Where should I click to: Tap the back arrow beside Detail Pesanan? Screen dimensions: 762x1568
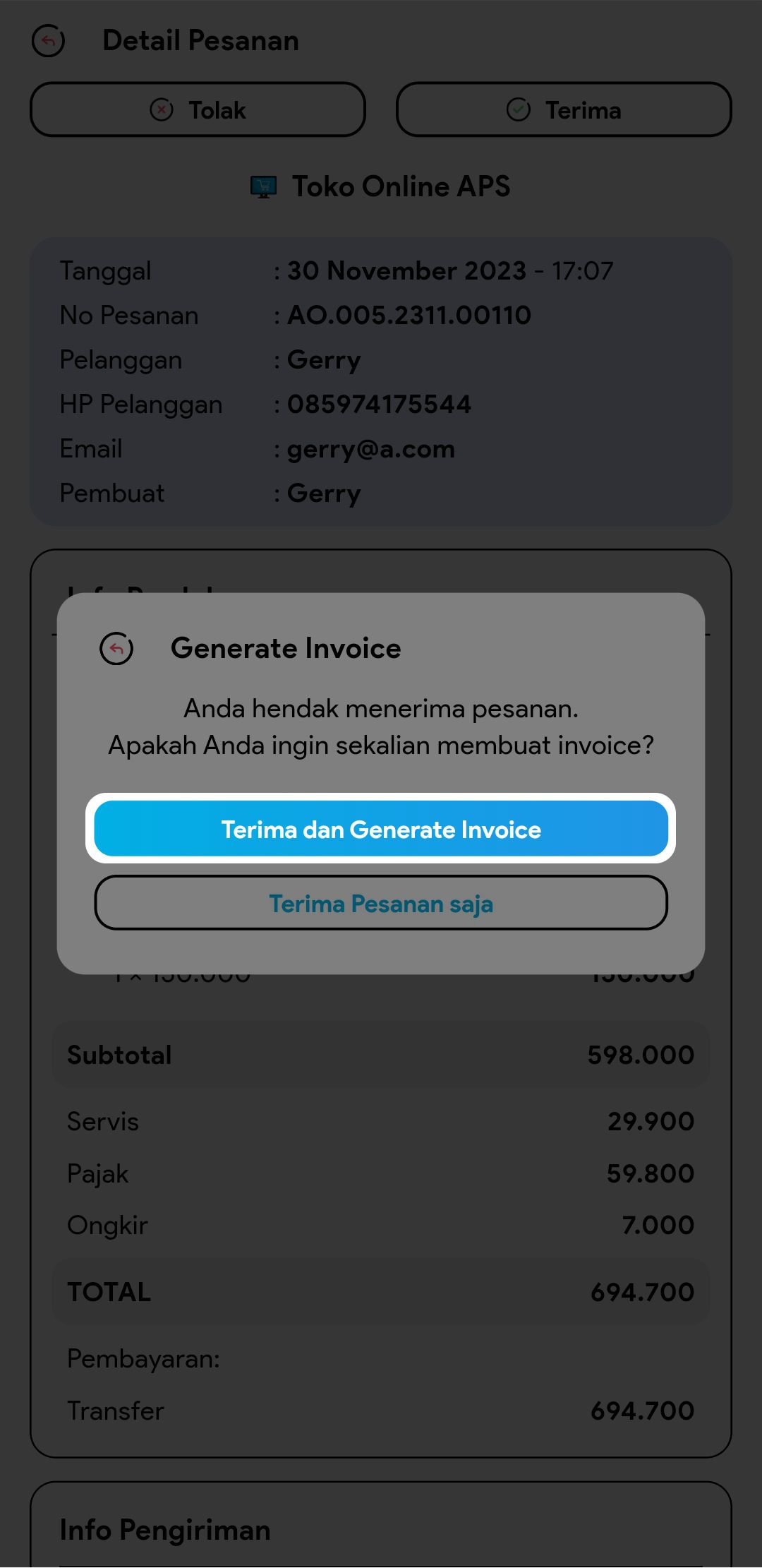tap(48, 41)
